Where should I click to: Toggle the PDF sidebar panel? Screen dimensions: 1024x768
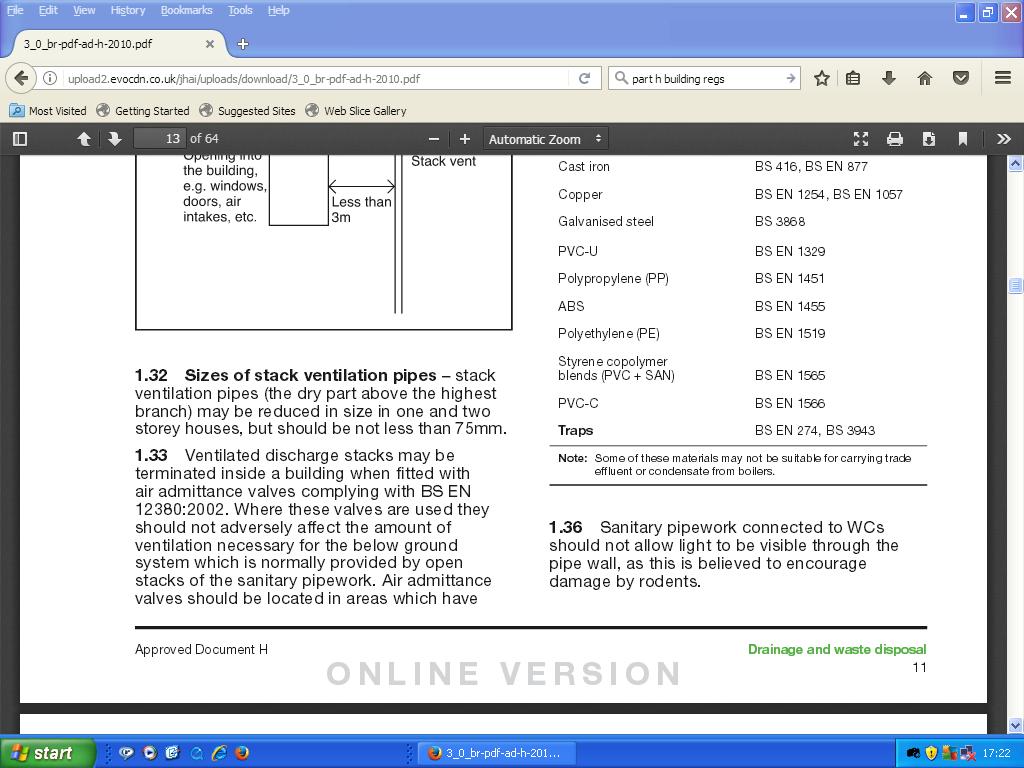tap(19, 139)
